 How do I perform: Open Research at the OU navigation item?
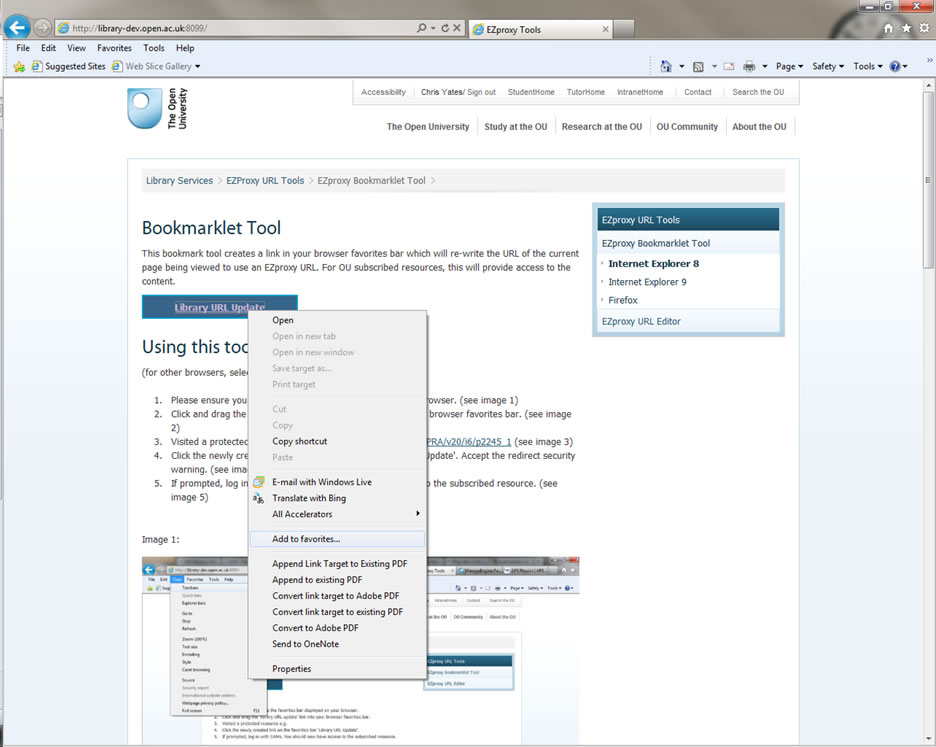pos(602,127)
